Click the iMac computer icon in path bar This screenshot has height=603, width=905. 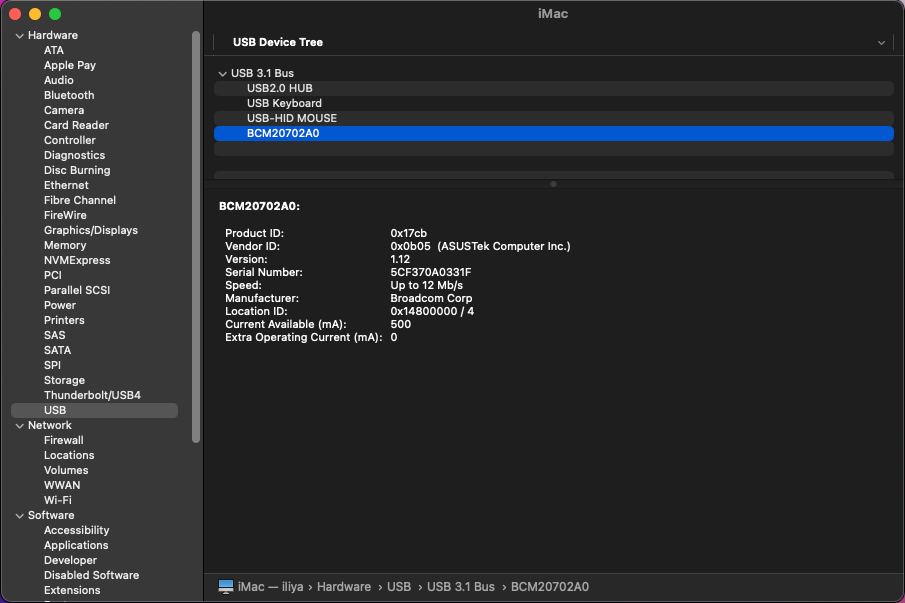226,587
